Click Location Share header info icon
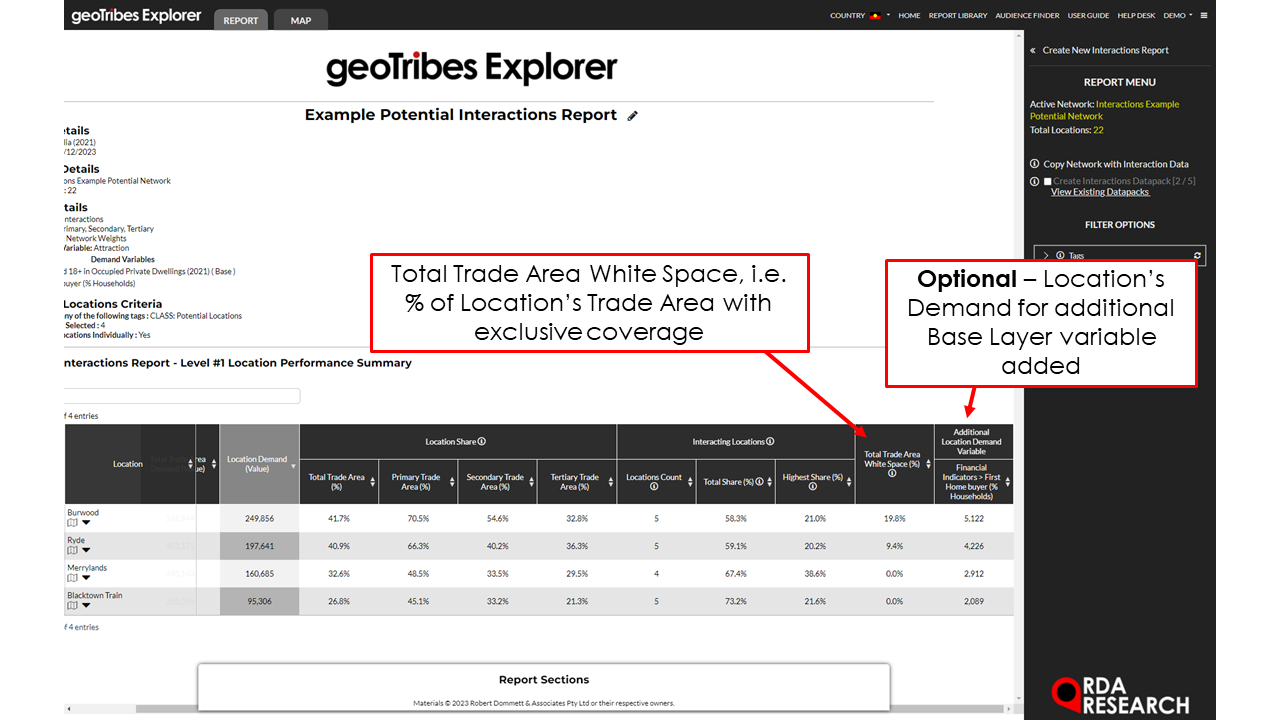This screenshot has height=720, width=1280. click(482, 442)
